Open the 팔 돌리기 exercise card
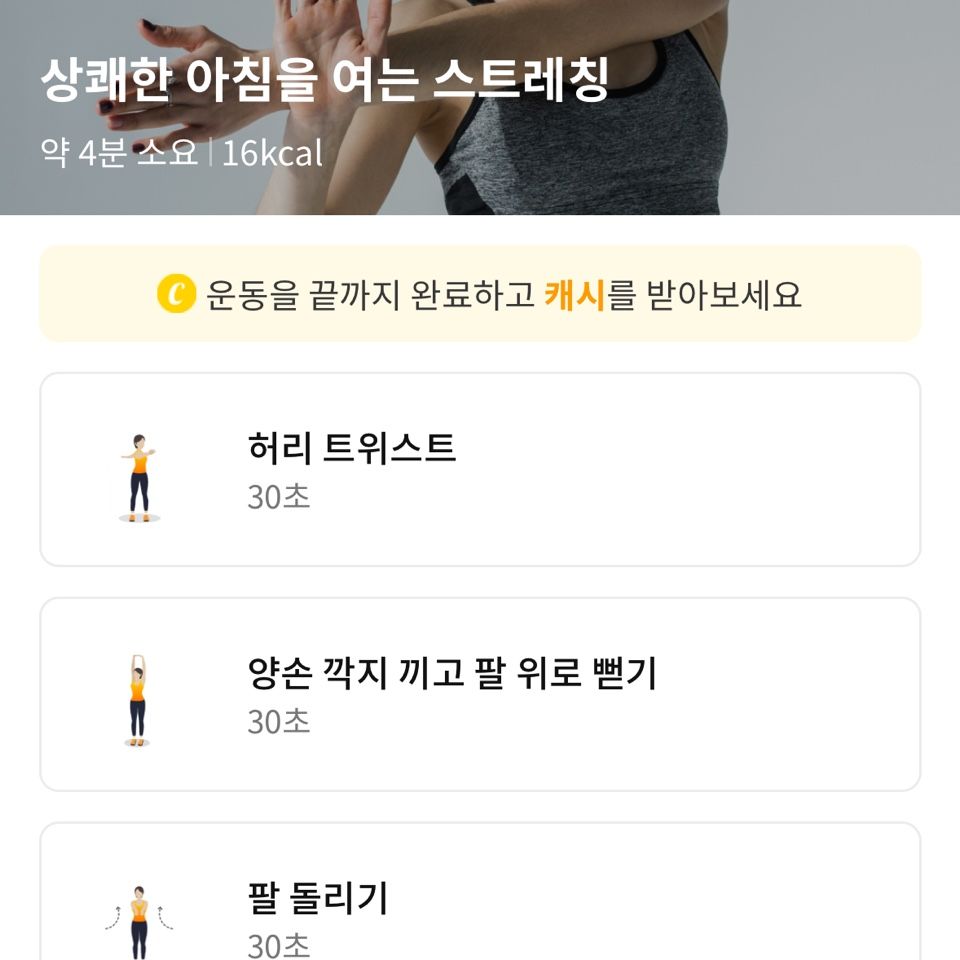The image size is (960, 960). pyautogui.click(x=480, y=891)
